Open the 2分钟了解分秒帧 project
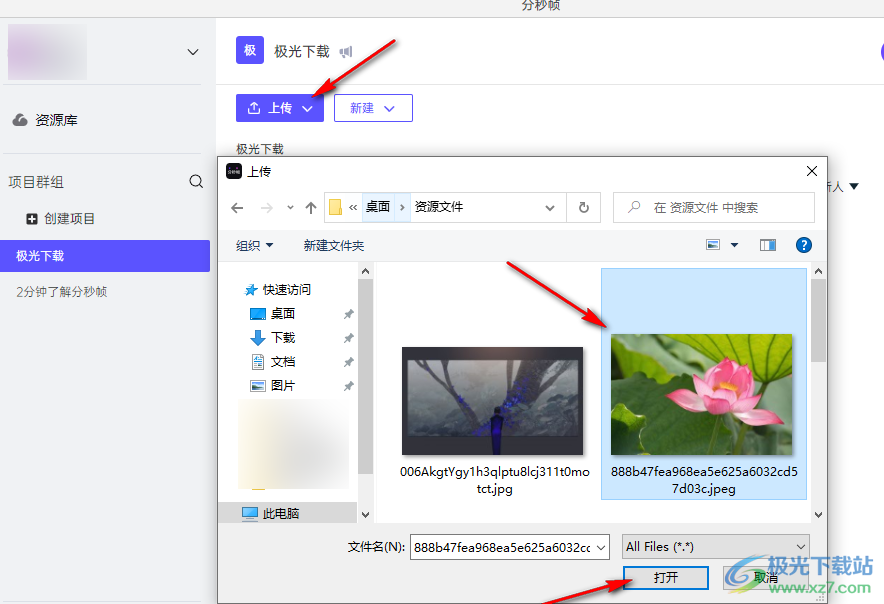 click(61, 292)
